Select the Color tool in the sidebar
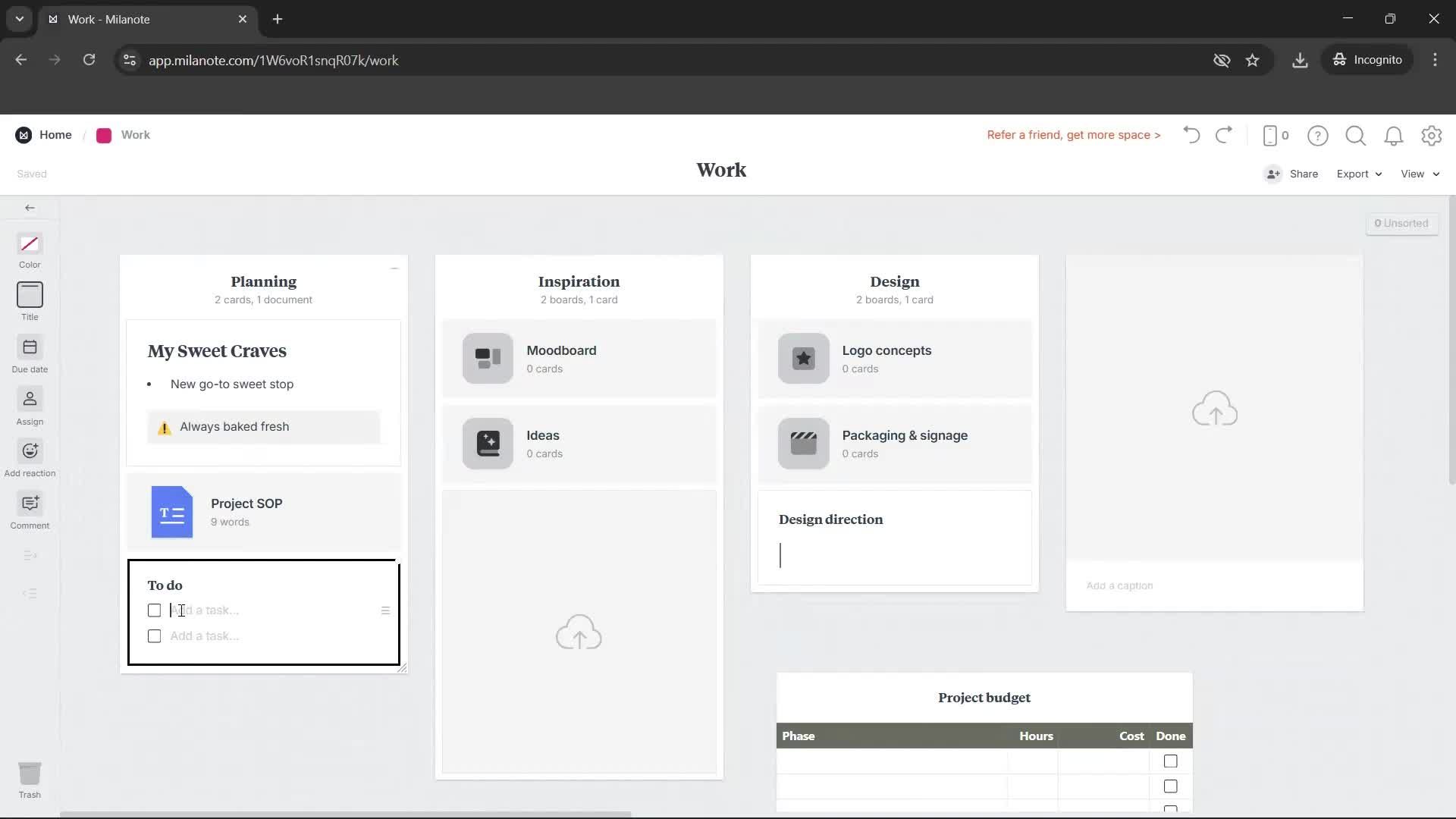This screenshot has height=819, width=1456. click(x=29, y=249)
